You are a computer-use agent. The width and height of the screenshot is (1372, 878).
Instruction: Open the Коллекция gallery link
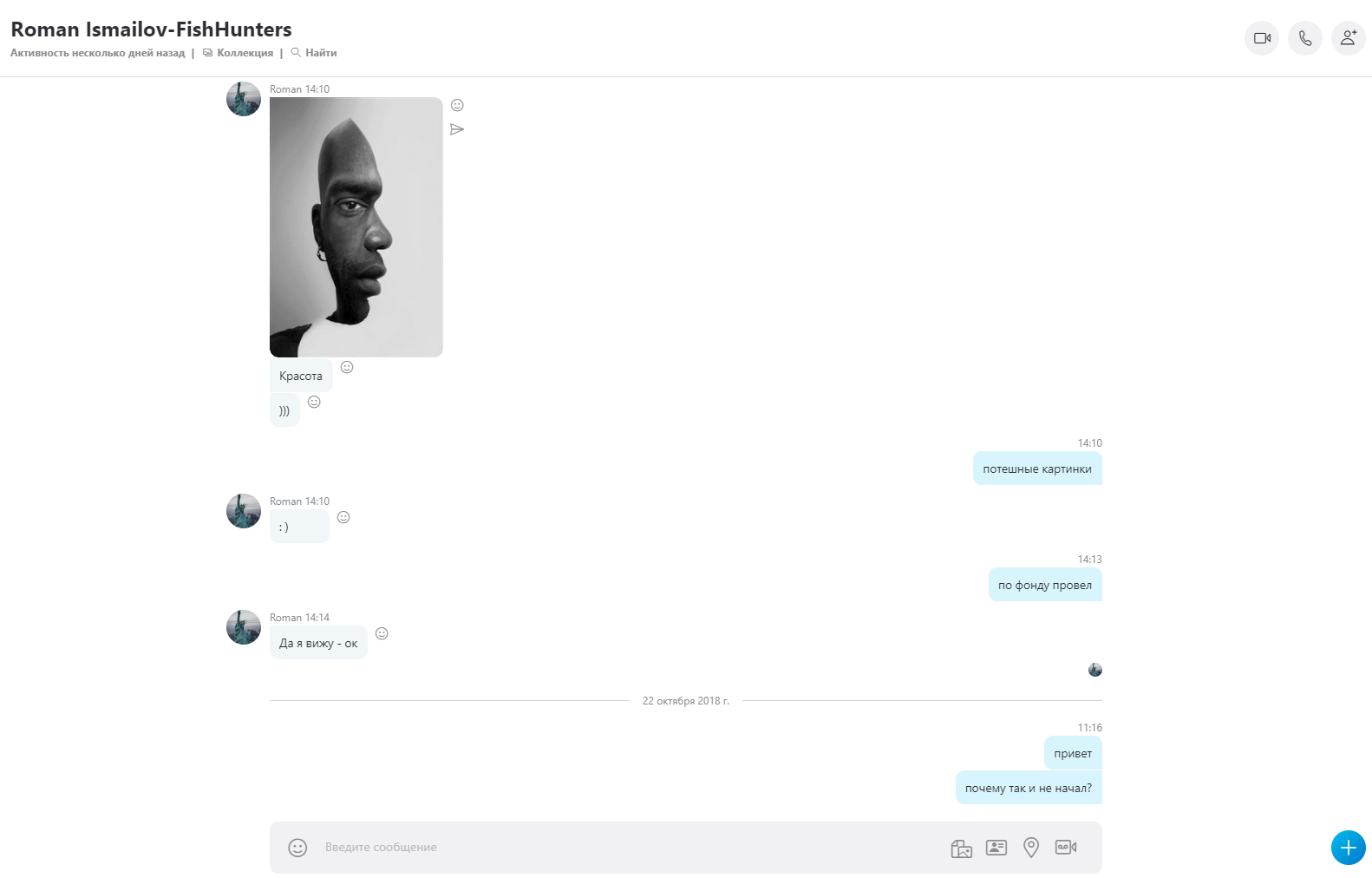coord(238,53)
